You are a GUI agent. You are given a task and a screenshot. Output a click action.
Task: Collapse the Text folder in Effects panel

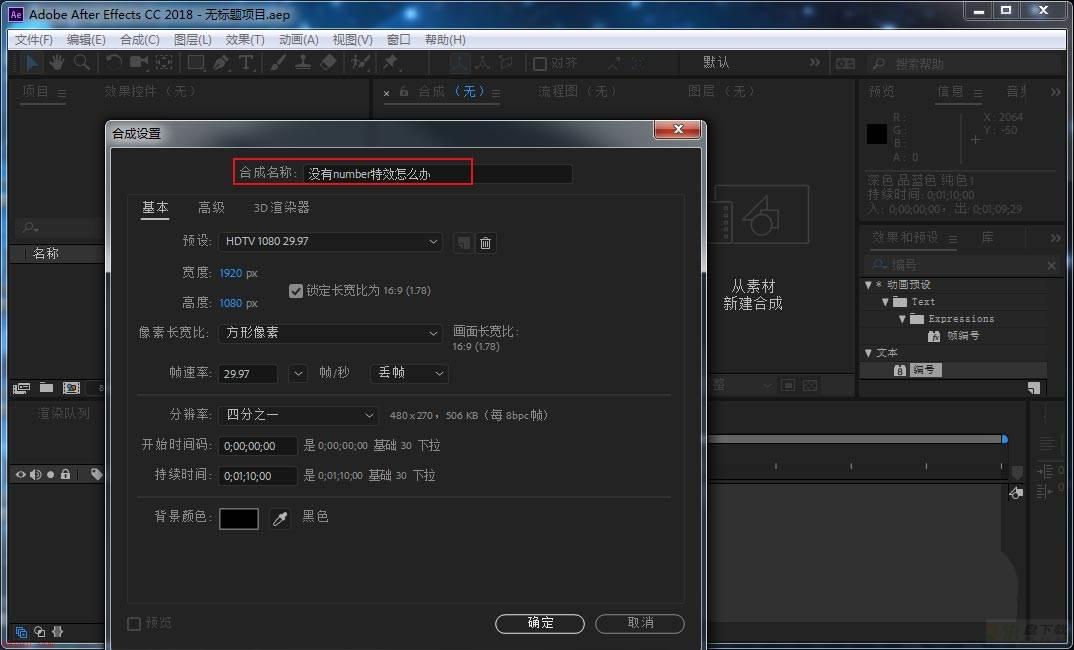[x=886, y=302]
